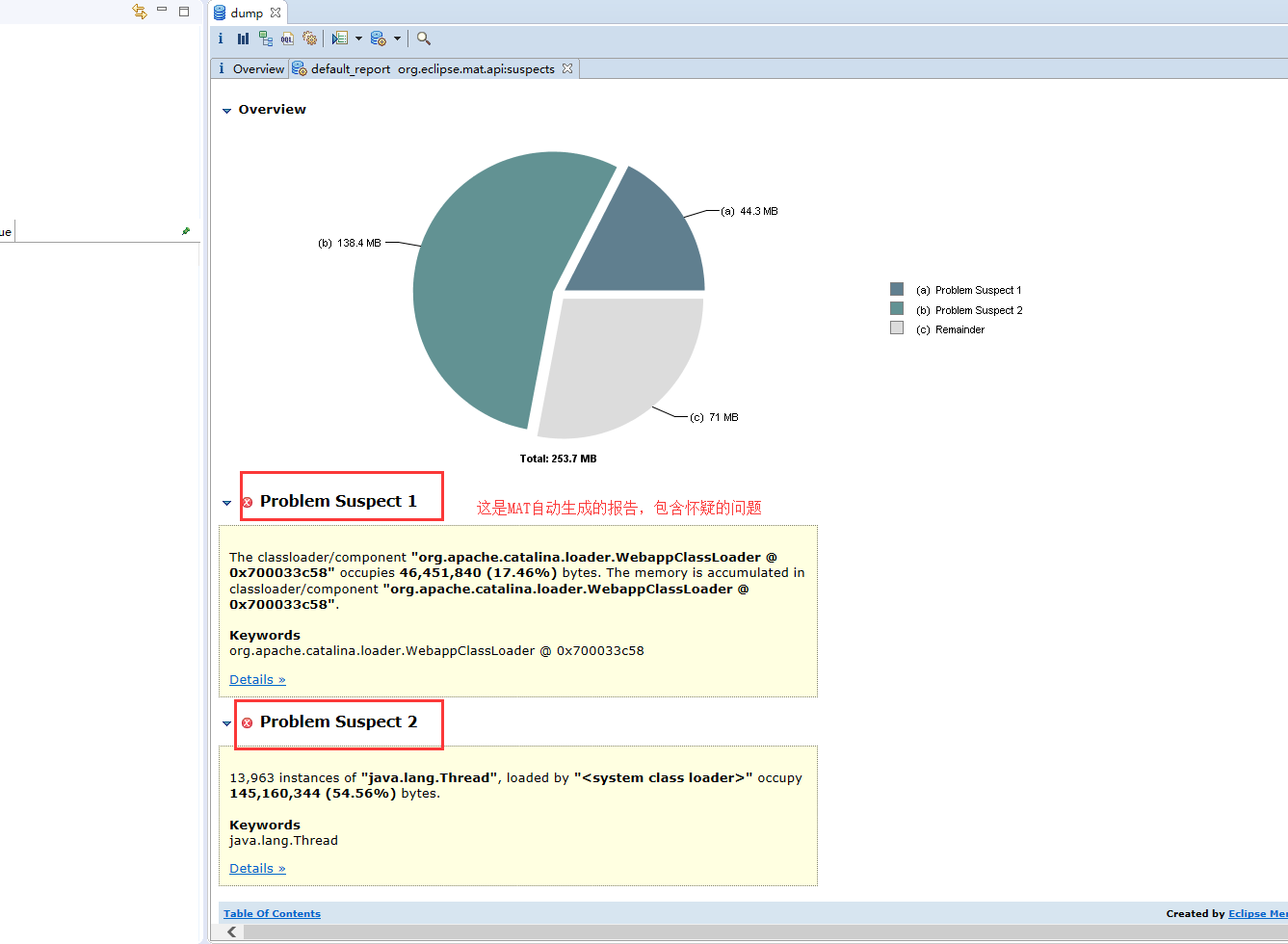Image resolution: width=1288 pixels, height=944 pixels.
Task: Click the '(c) 71 MB' chart label
Action: pyautogui.click(x=714, y=417)
